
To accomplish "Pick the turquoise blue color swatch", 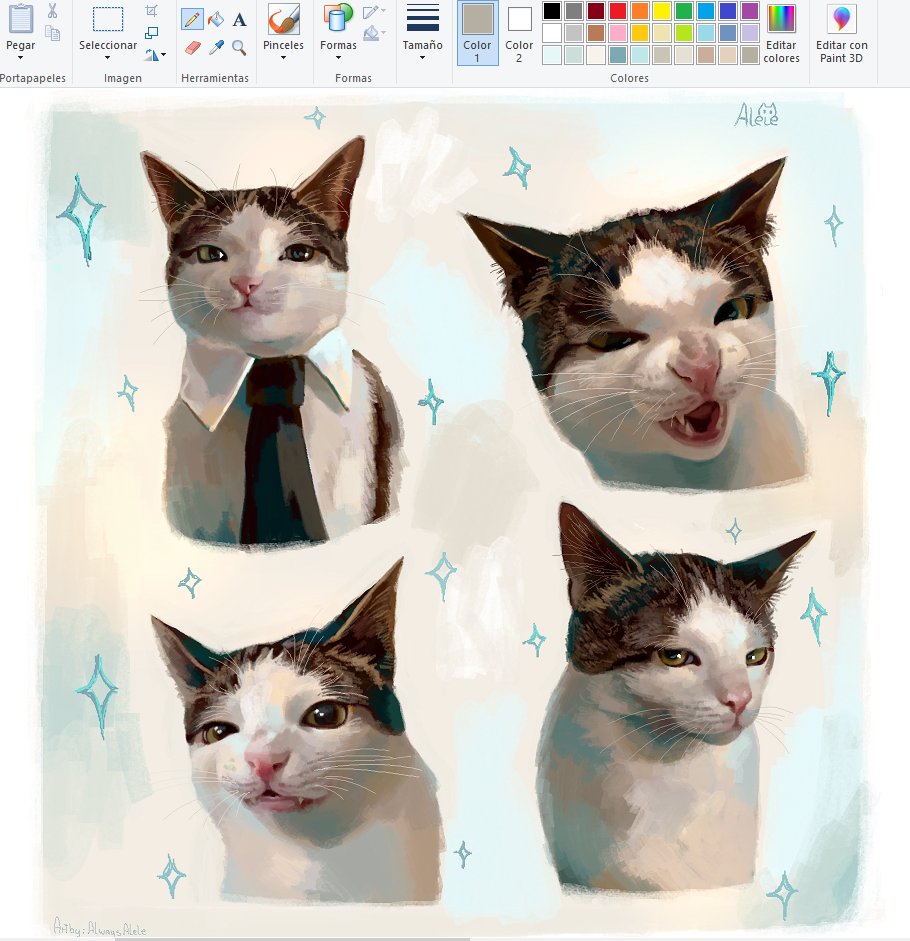I will click(x=706, y=11).
